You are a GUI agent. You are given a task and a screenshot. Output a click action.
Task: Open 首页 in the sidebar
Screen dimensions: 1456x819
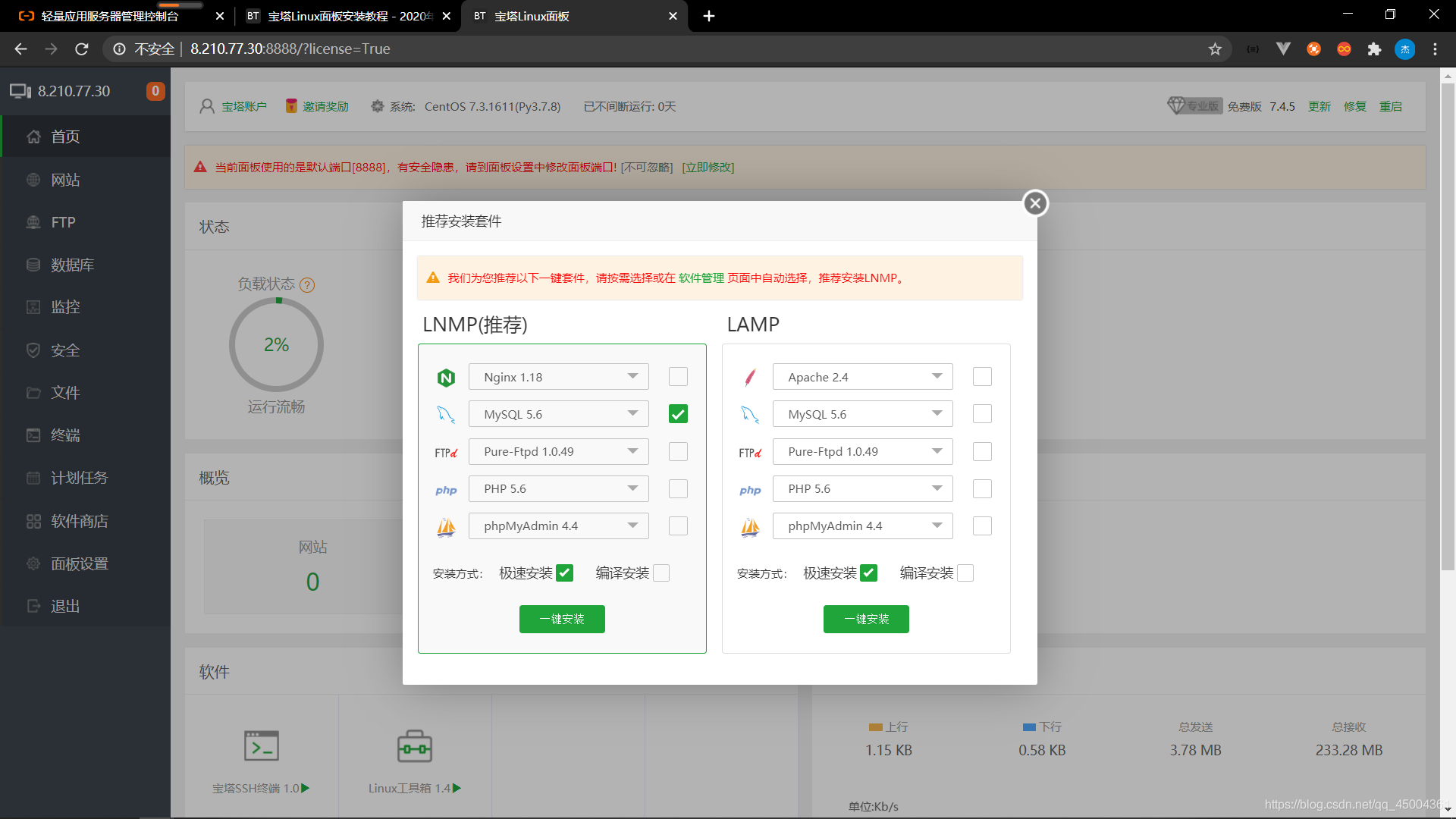click(x=85, y=136)
